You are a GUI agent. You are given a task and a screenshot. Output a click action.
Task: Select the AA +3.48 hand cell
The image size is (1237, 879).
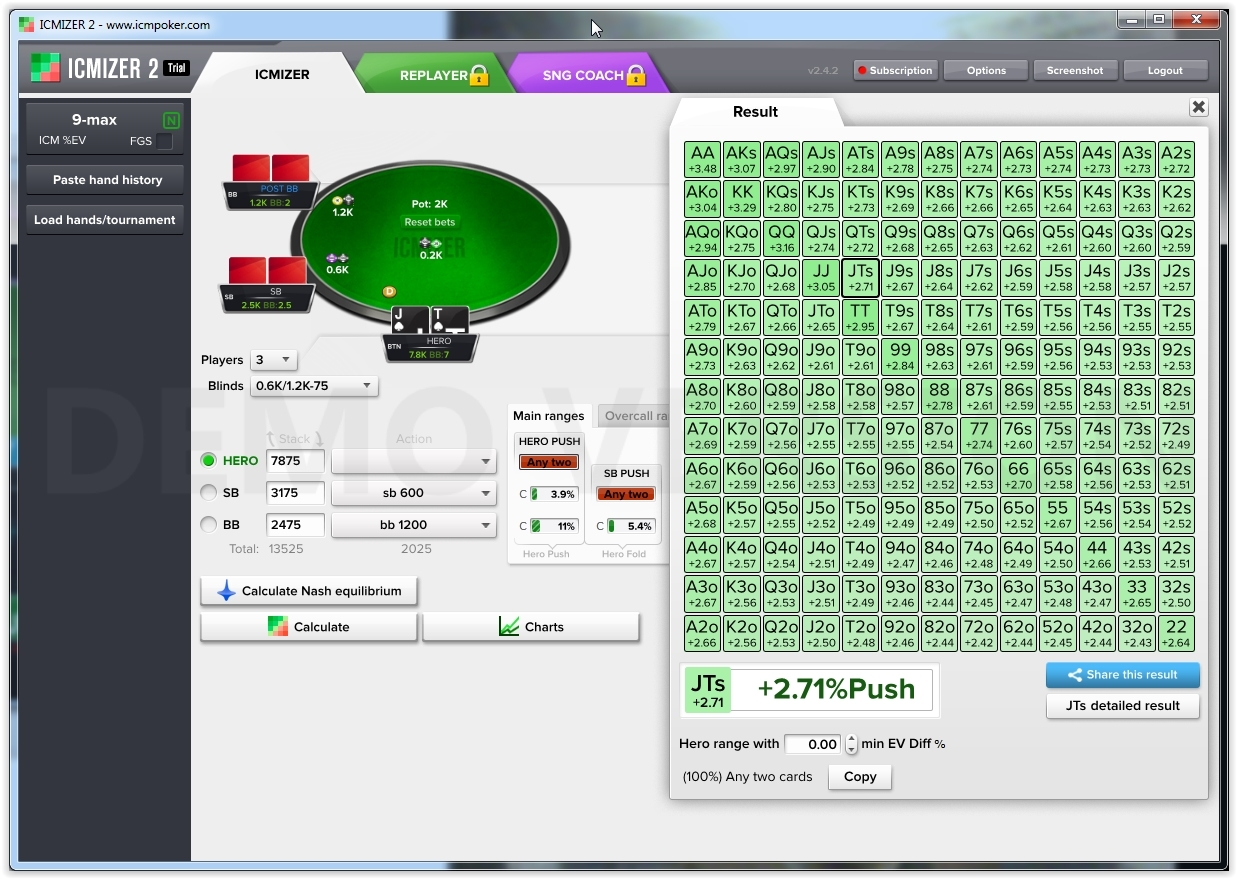[x=703, y=160]
